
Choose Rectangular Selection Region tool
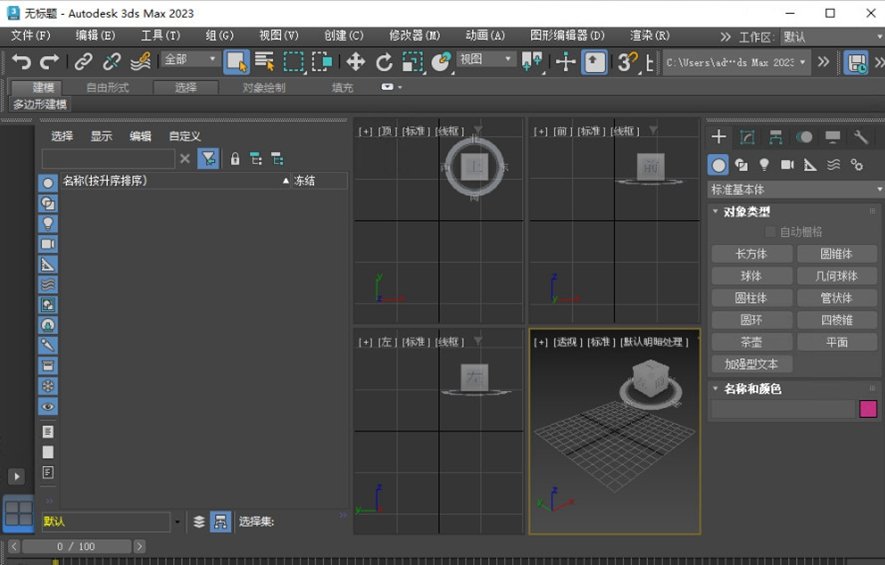[293, 62]
